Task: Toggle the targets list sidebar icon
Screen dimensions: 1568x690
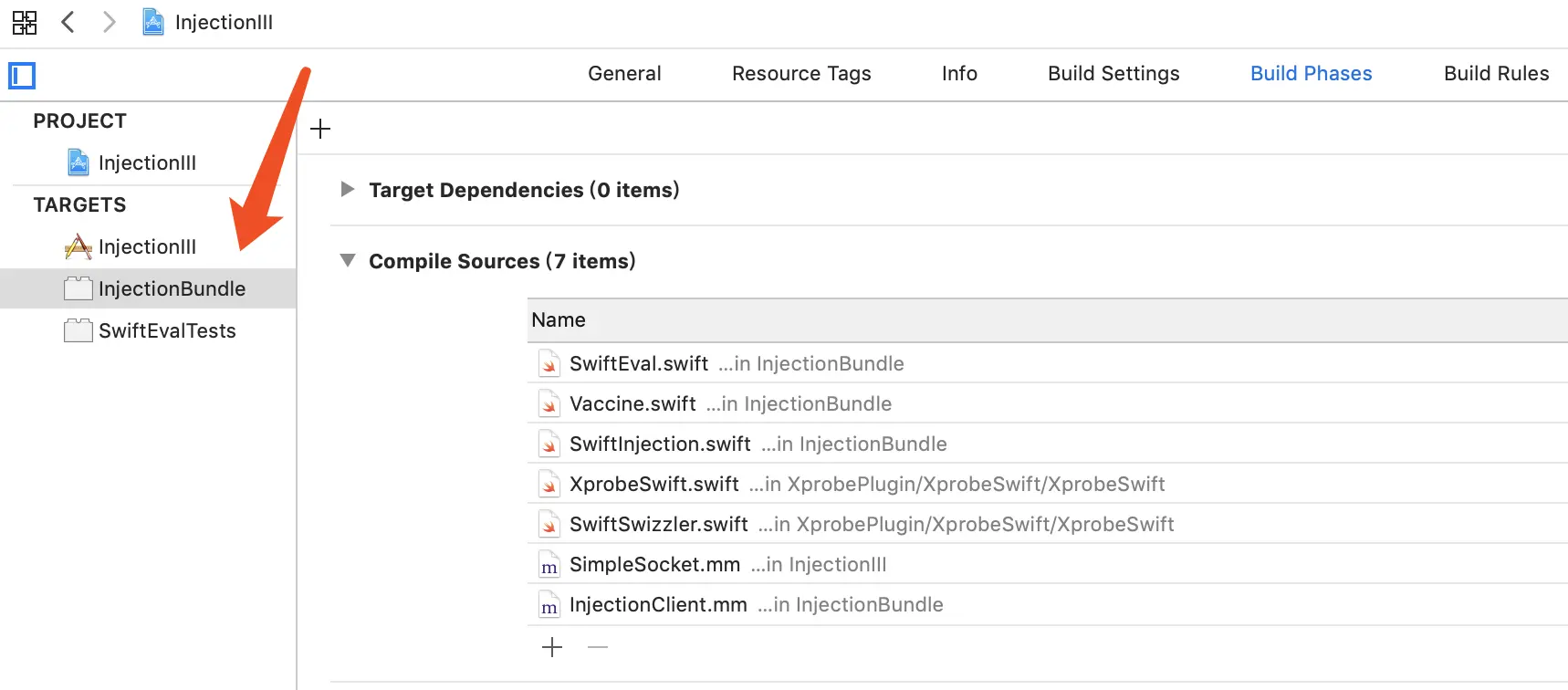Action: coord(22,76)
